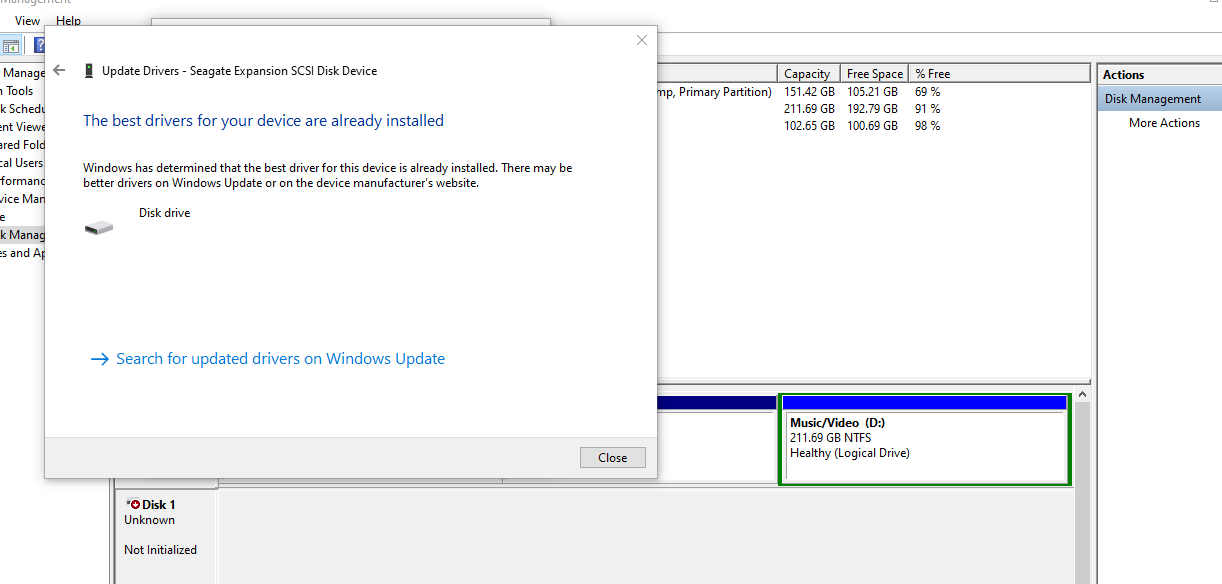The width and height of the screenshot is (1222, 584).
Task: Click the Close button in Update Drivers
Action: [x=613, y=457]
